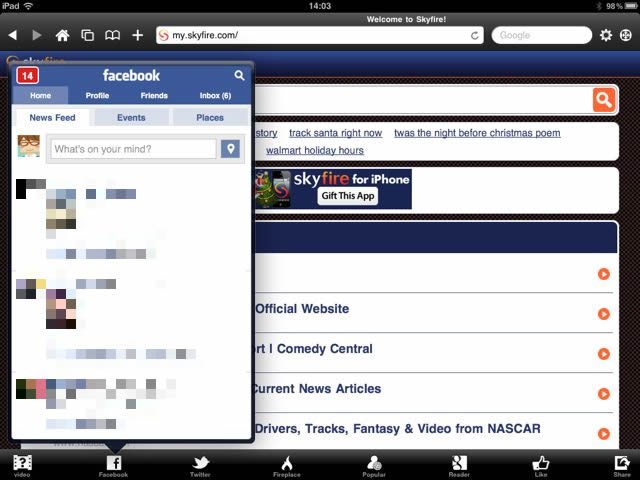The height and width of the screenshot is (480, 640).
Task: Tap the orange Skyfire search button
Action: 604,100
